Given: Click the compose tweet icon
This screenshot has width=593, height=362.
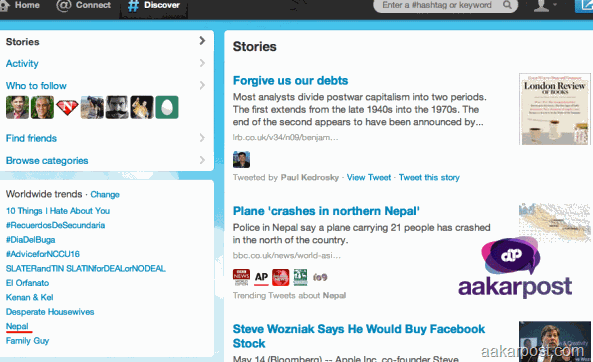Looking at the screenshot, I should pyautogui.click(x=584, y=6).
